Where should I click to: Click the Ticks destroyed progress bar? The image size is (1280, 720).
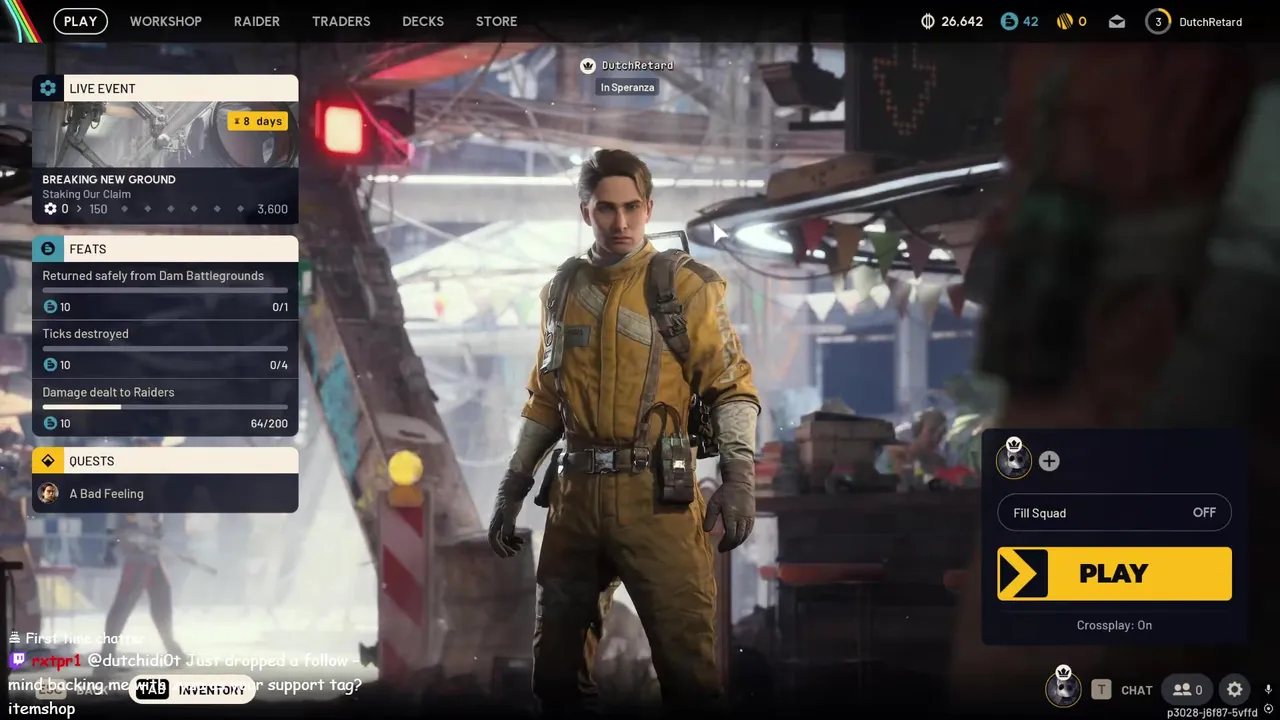tap(165, 349)
